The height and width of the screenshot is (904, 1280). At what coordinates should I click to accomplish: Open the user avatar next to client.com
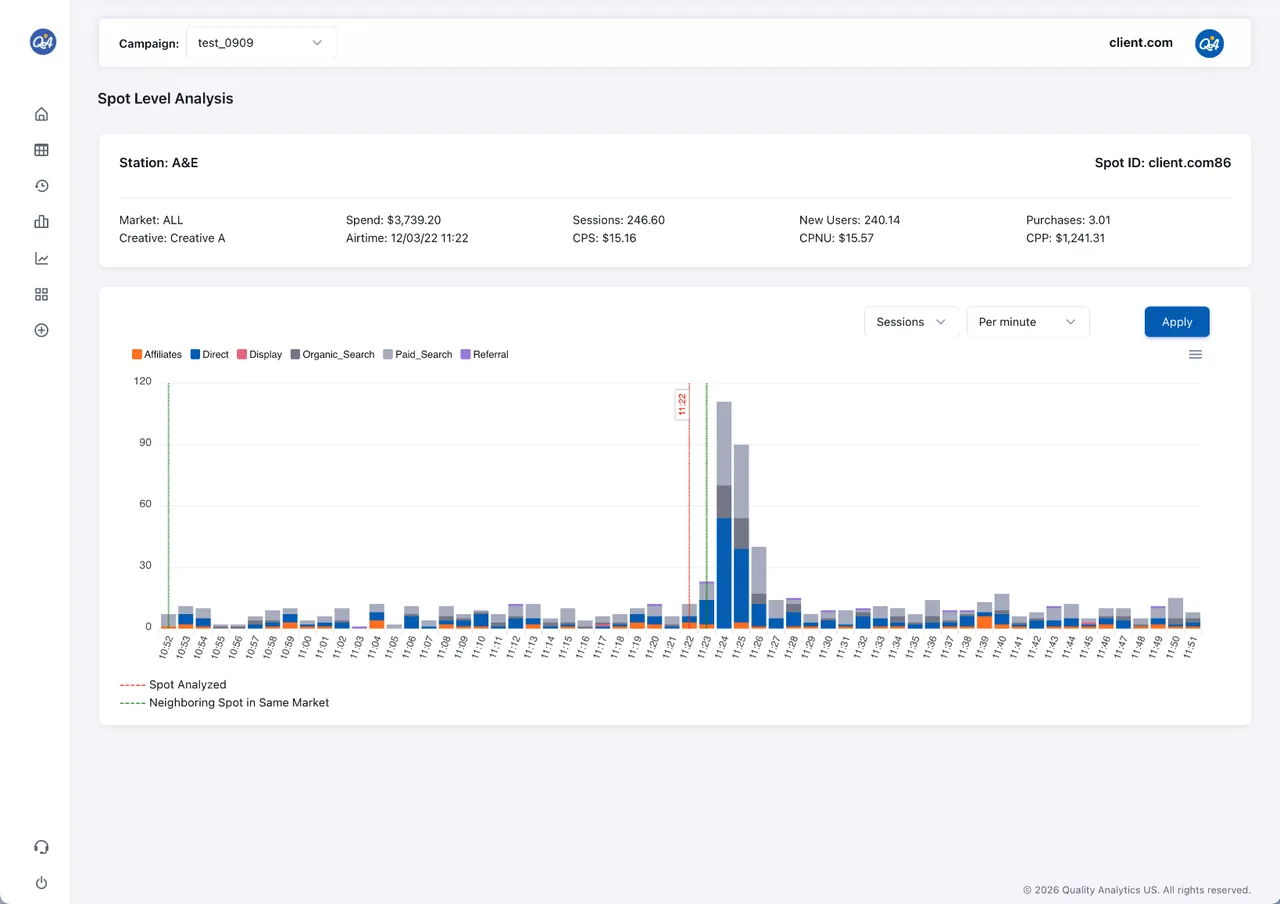pyautogui.click(x=1209, y=43)
